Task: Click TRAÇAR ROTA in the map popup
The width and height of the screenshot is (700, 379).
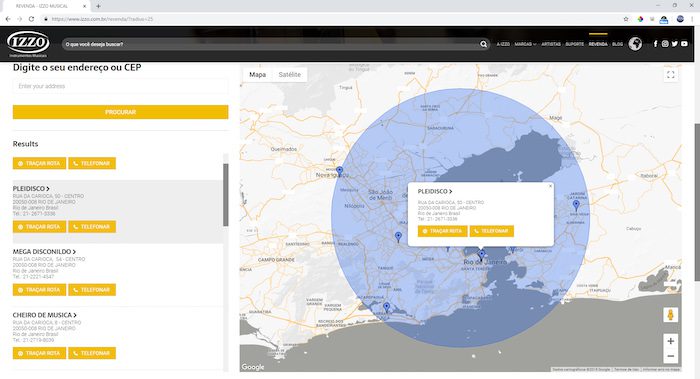Action: coord(442,231)
